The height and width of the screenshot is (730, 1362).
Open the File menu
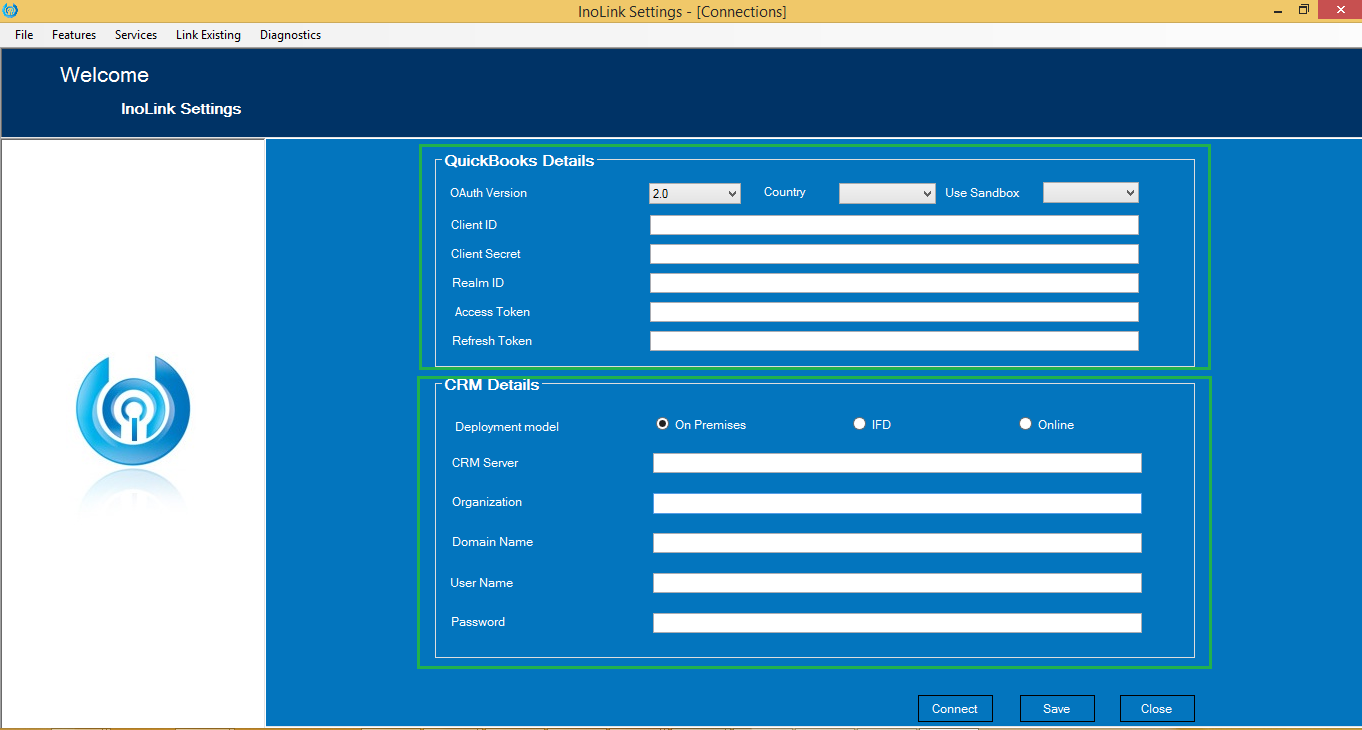tap(24, 35)
